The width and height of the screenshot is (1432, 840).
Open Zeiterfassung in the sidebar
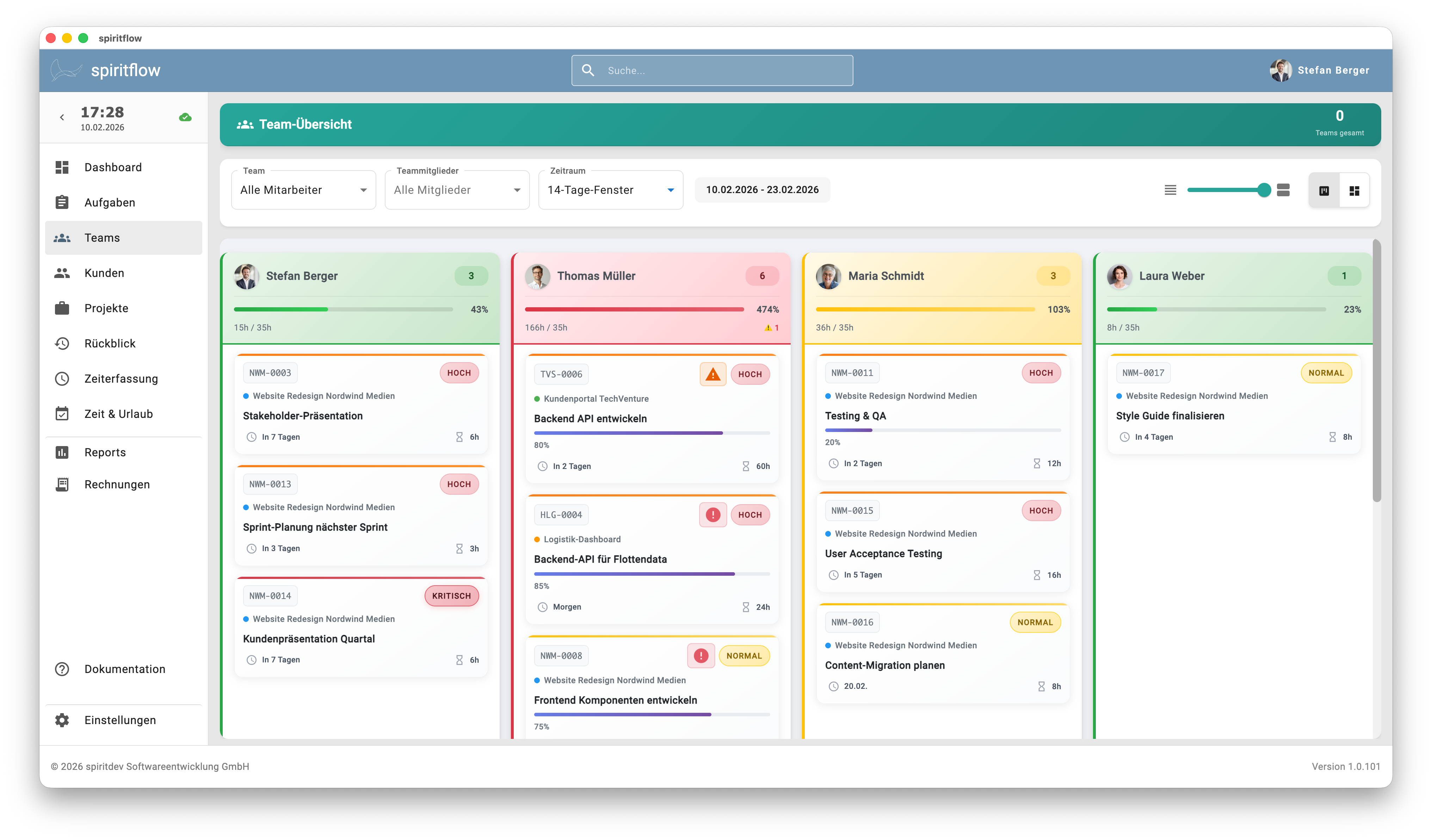tap(121, 378)
